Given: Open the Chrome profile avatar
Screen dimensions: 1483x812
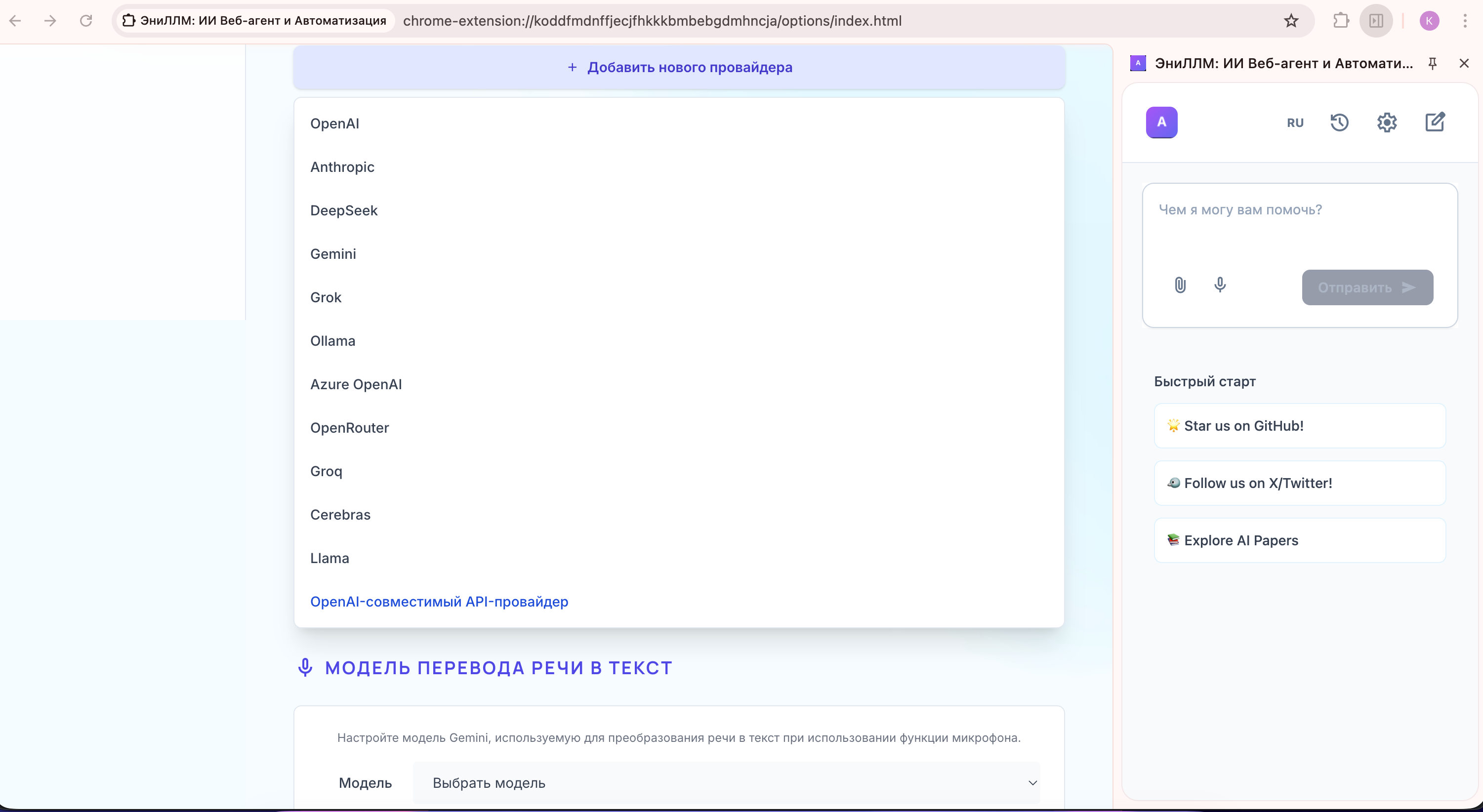Looking at the screenshot, I should [x=1430, y=21].
